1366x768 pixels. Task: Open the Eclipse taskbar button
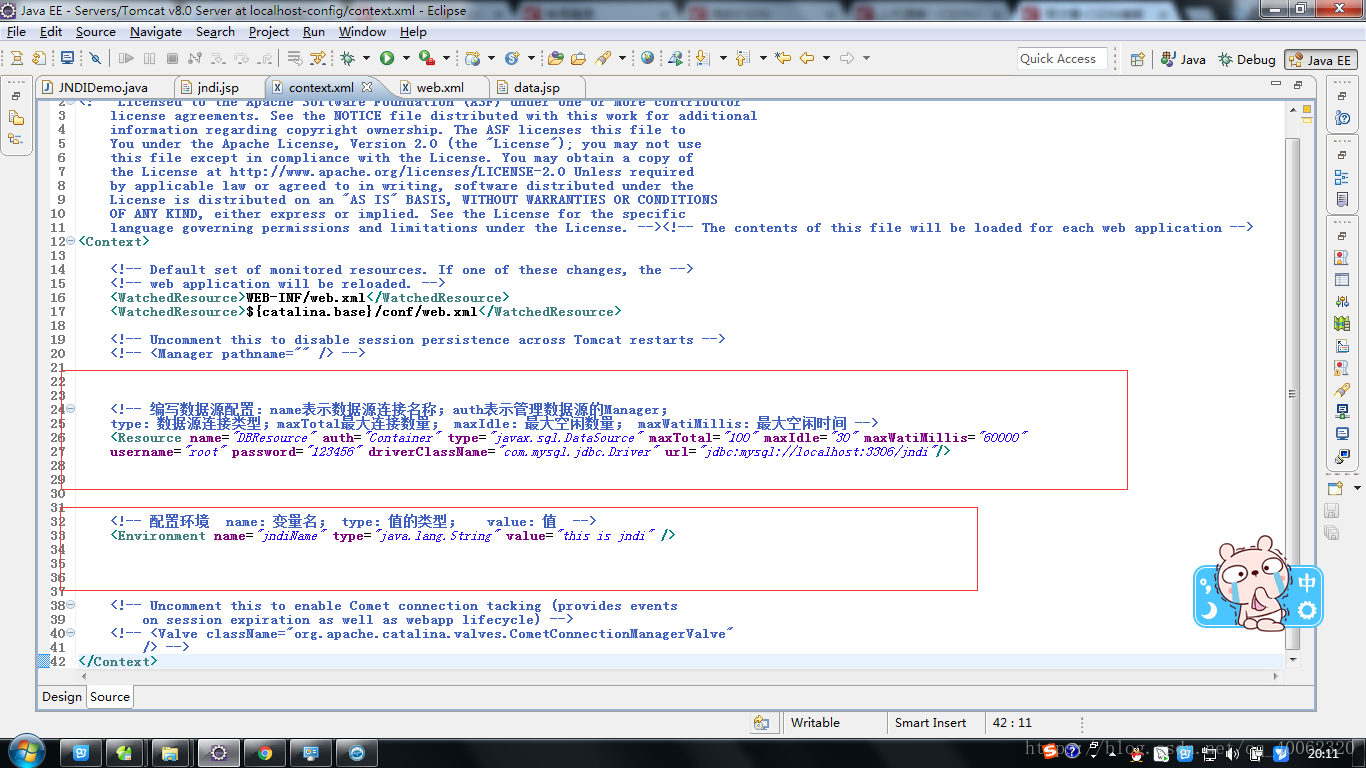pyautogui.click(x=219, y=753)
